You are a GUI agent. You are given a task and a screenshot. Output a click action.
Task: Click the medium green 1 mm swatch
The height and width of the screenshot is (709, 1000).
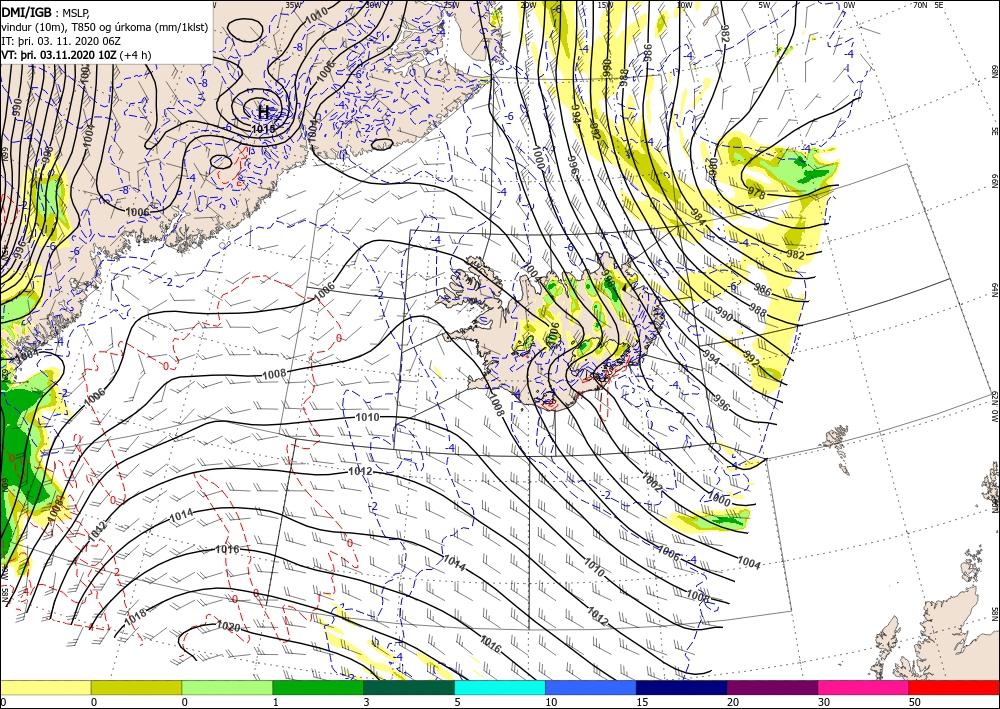pyautogui.click(x=318, y=687)
